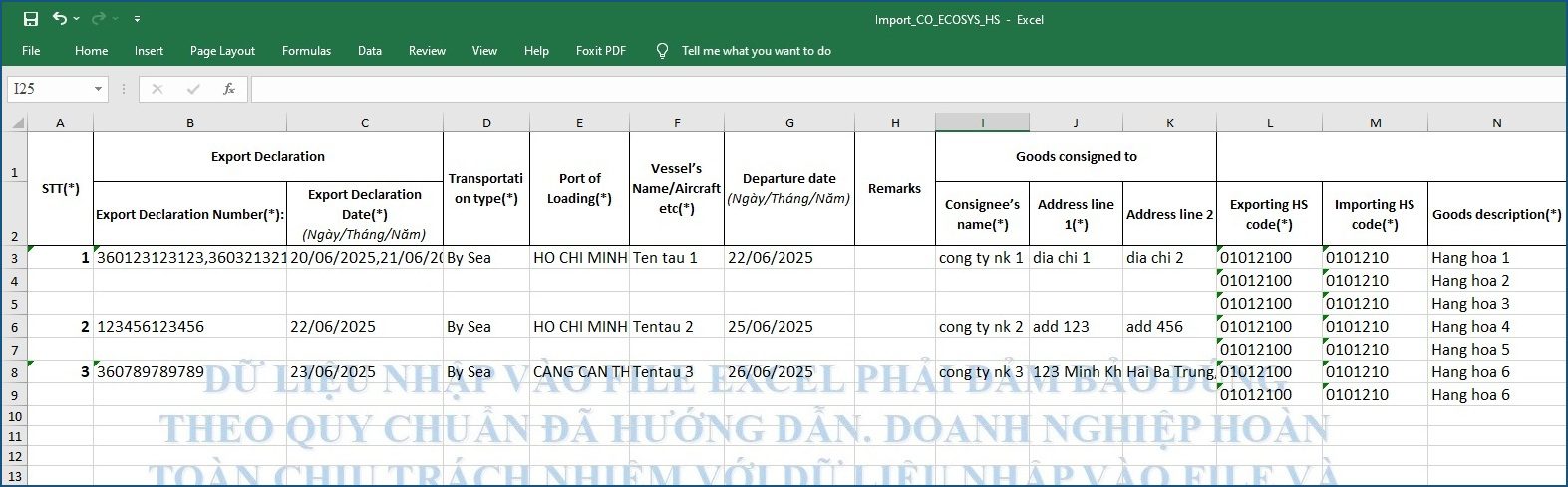Open the File menu tab
The width and height of the screenshot is (1568, 487).
pos(31,51)
